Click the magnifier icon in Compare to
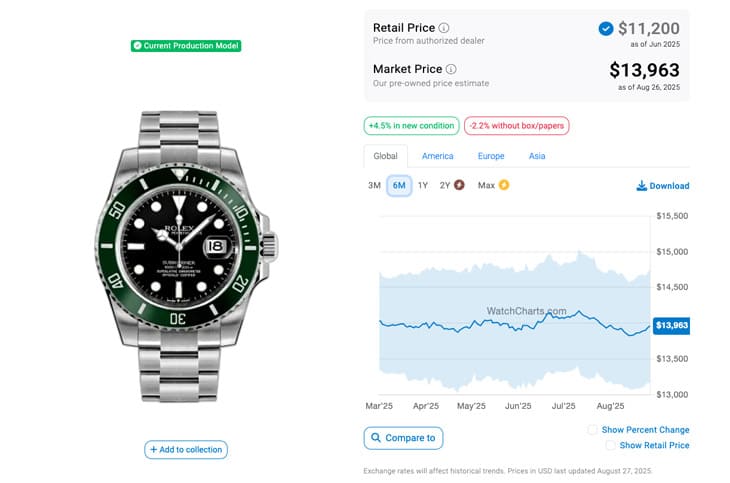This screenshot has height=483, width=730. click(x=376, y=438)
